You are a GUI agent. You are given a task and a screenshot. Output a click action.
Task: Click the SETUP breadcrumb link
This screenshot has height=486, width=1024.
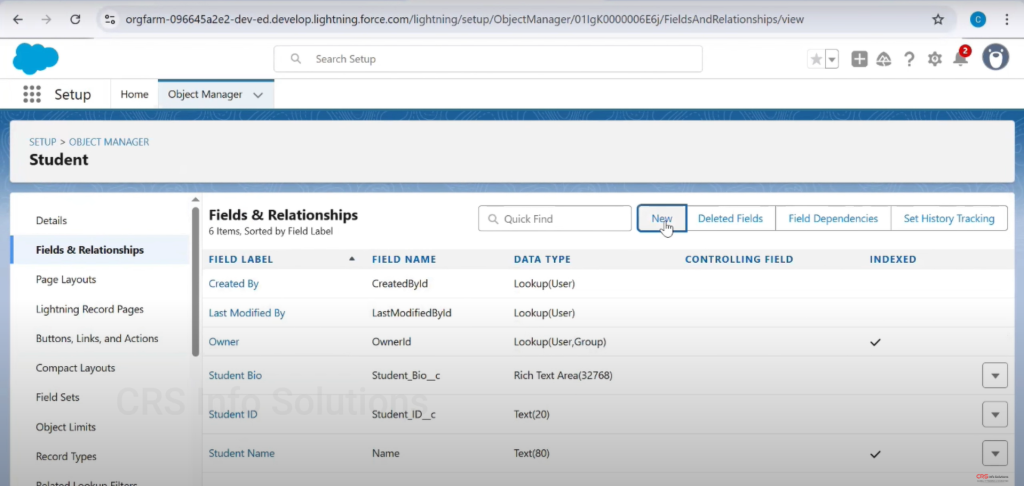42,142
